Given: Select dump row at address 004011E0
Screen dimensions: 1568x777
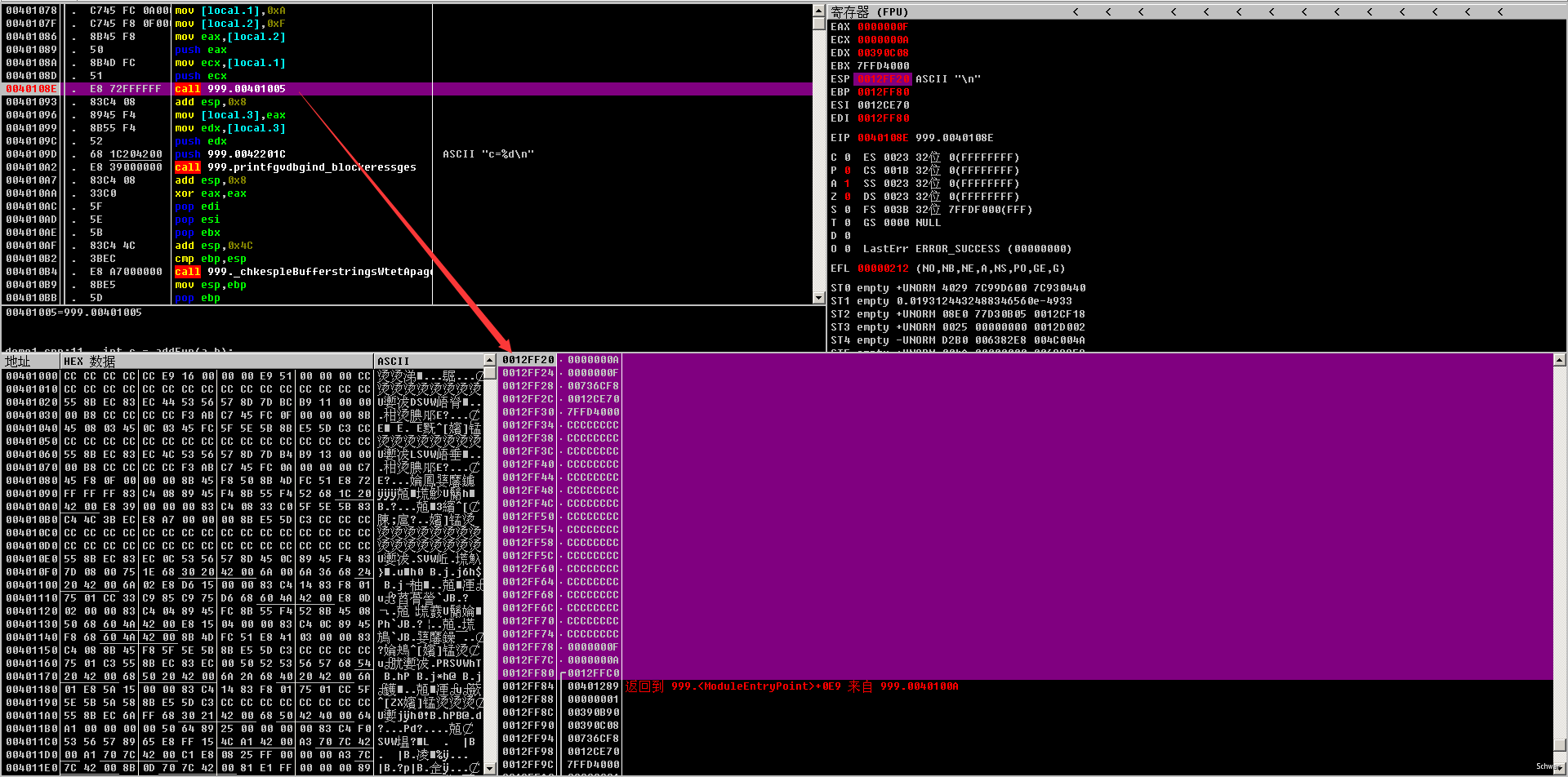Looking at the screenshot, I should [243, 768].
